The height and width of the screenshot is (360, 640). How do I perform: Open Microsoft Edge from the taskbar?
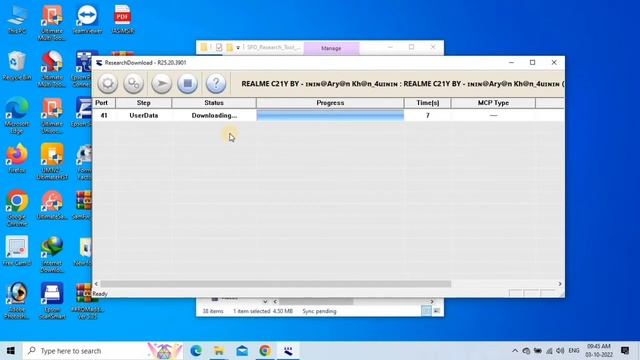[x=196, y=351]
